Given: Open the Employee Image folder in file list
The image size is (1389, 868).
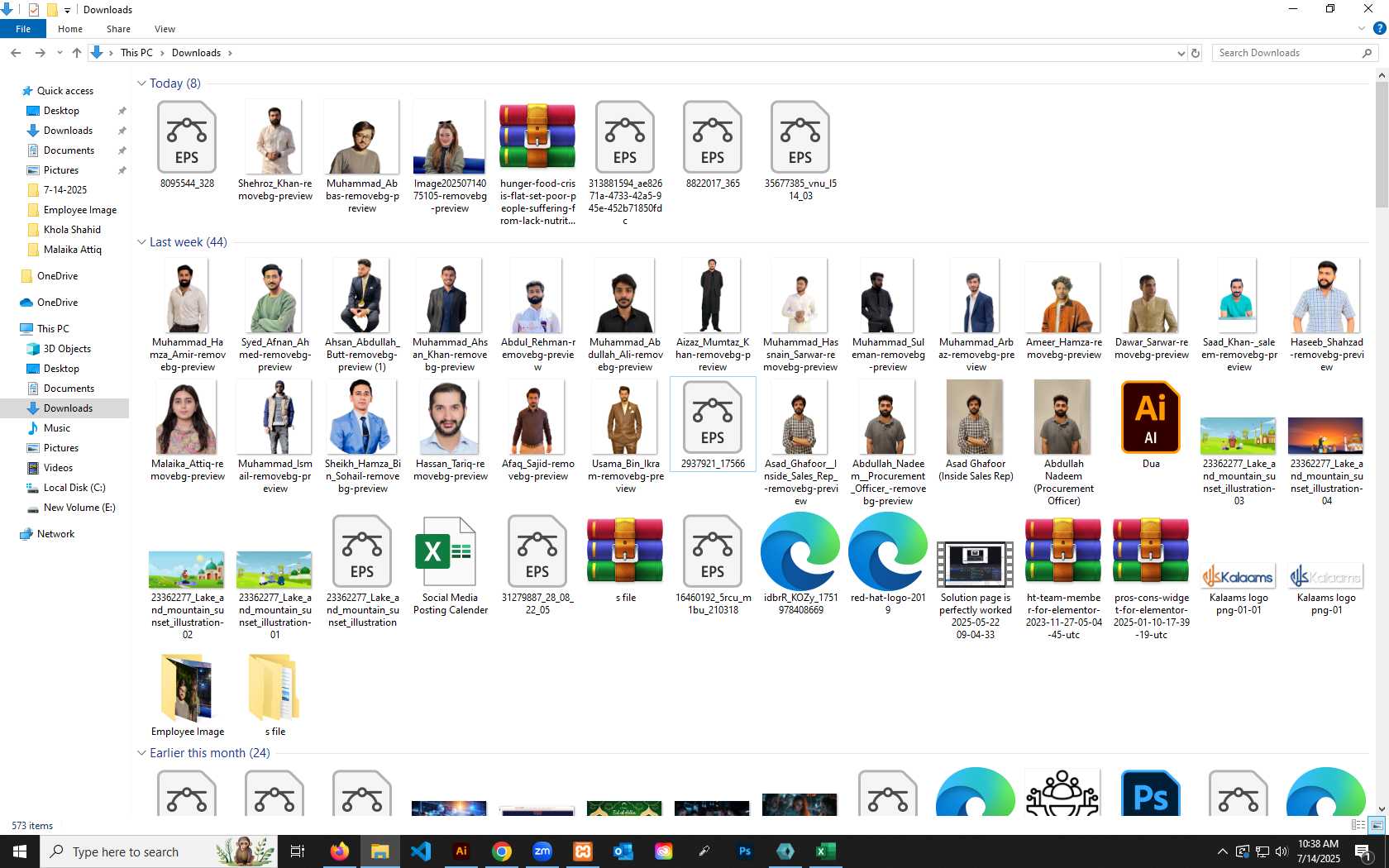Looking at the screenshot, I should click(188, 694).
